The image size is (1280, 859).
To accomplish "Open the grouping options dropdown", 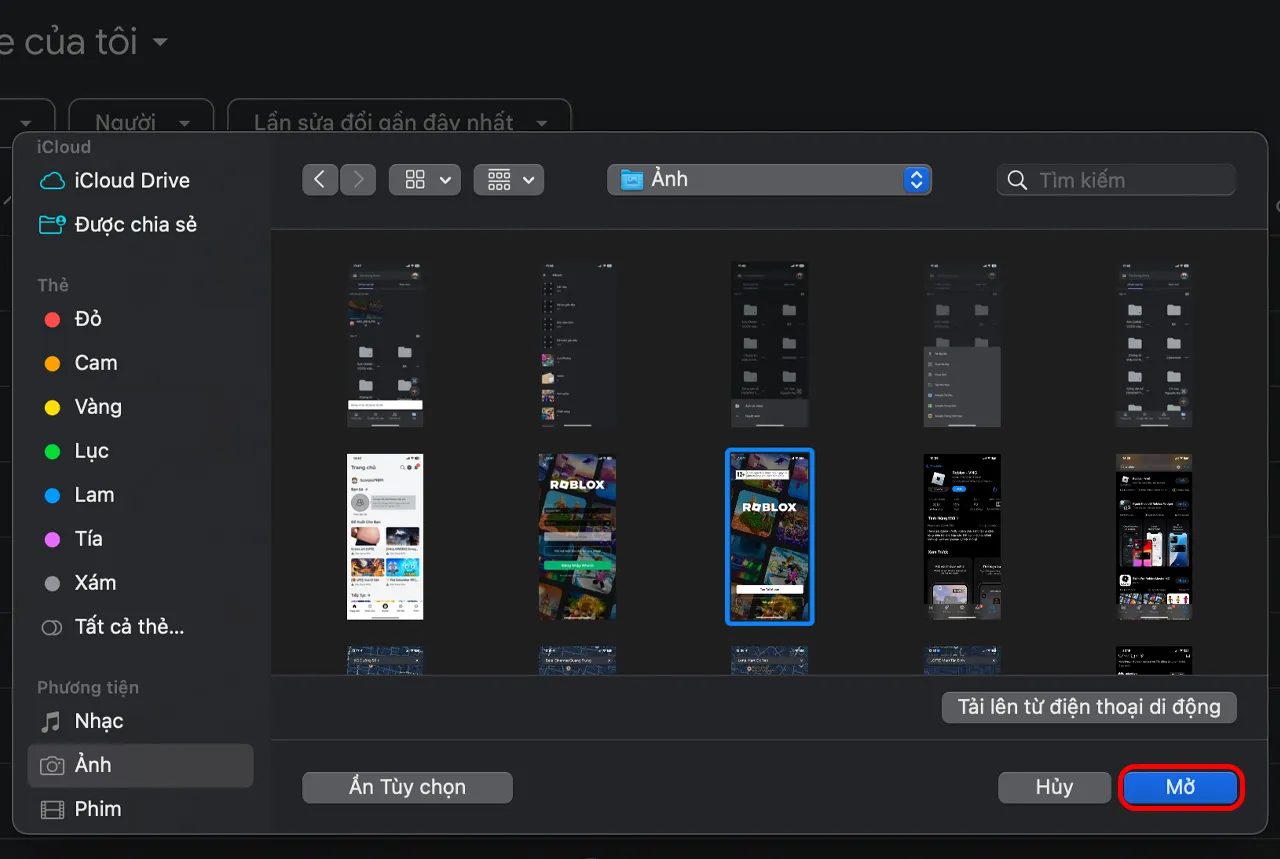I will (x=508, y=180).
